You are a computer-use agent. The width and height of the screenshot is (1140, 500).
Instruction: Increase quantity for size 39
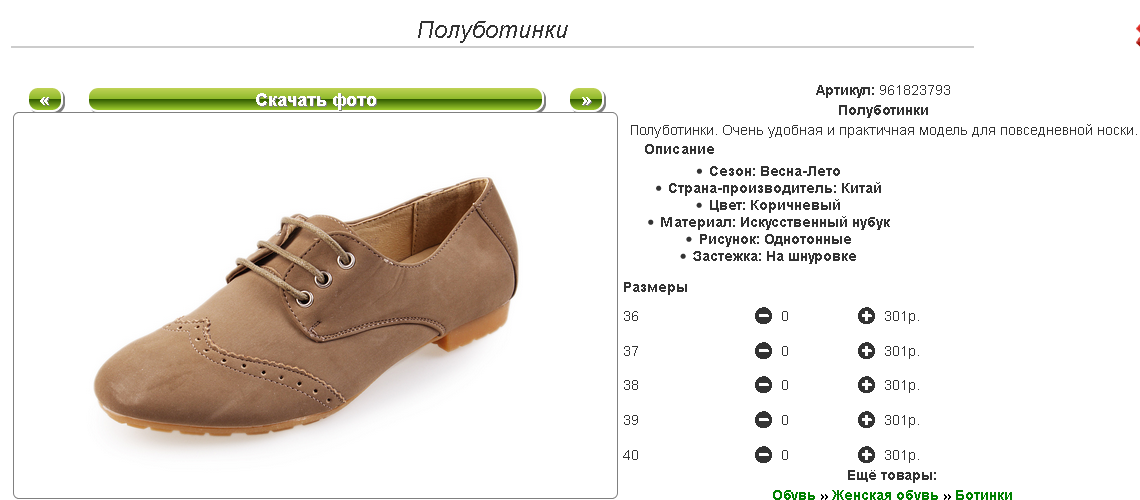866,420
